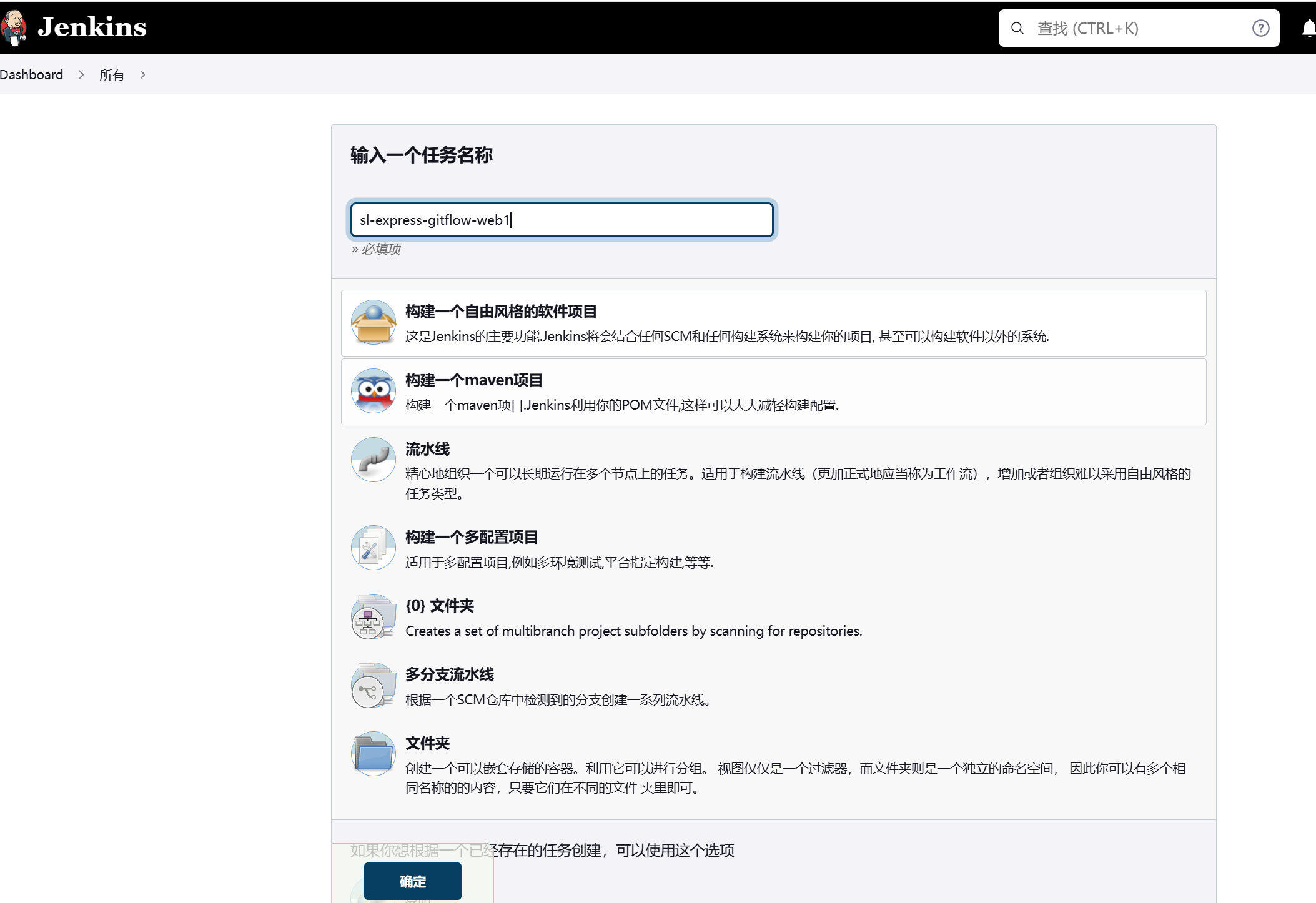Open the search help question mark icon
1316x903 pixels.
click(x=1260, y=28)
